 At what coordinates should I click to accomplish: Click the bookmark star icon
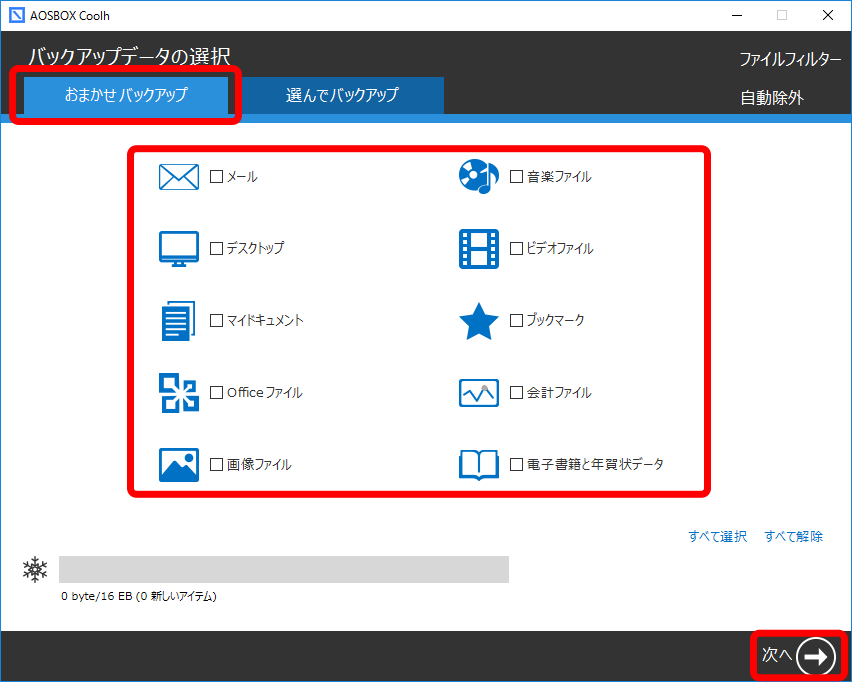click(x=478, y=321)
